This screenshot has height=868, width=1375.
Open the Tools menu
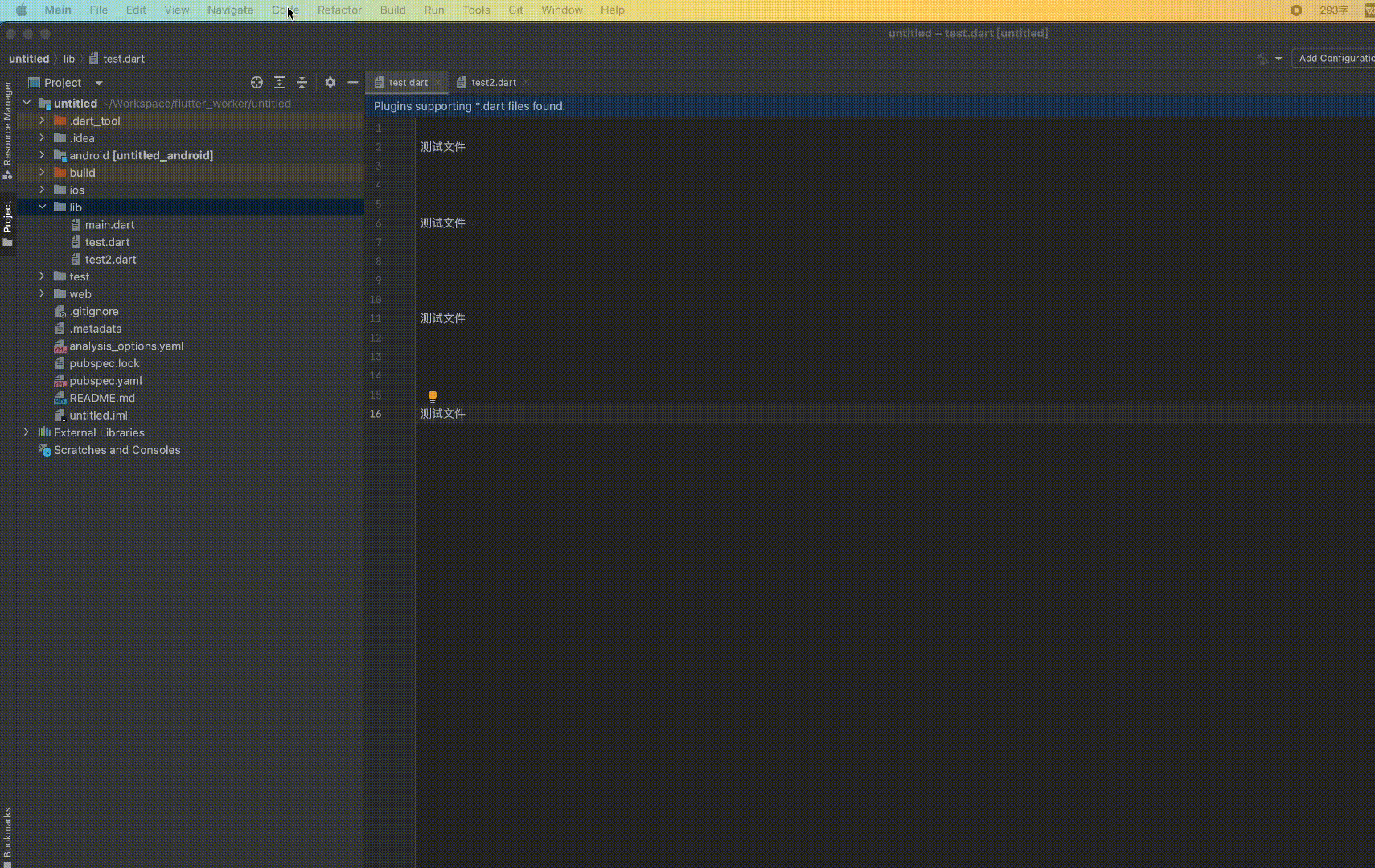coord(476,10)
